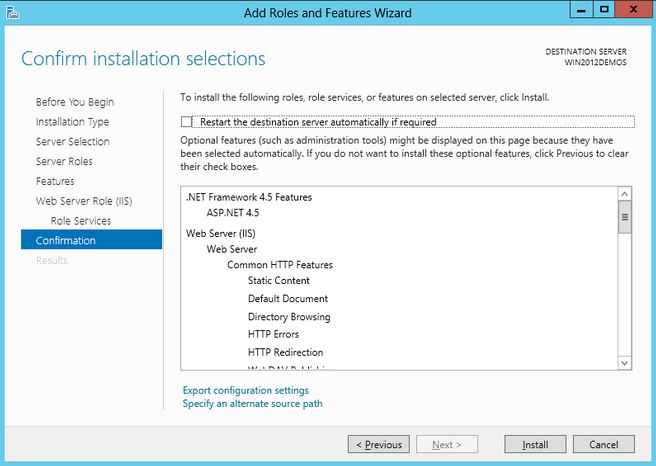Open the Server Roles step
Screen dimensions: 656x466
click(x=64, y=162)
